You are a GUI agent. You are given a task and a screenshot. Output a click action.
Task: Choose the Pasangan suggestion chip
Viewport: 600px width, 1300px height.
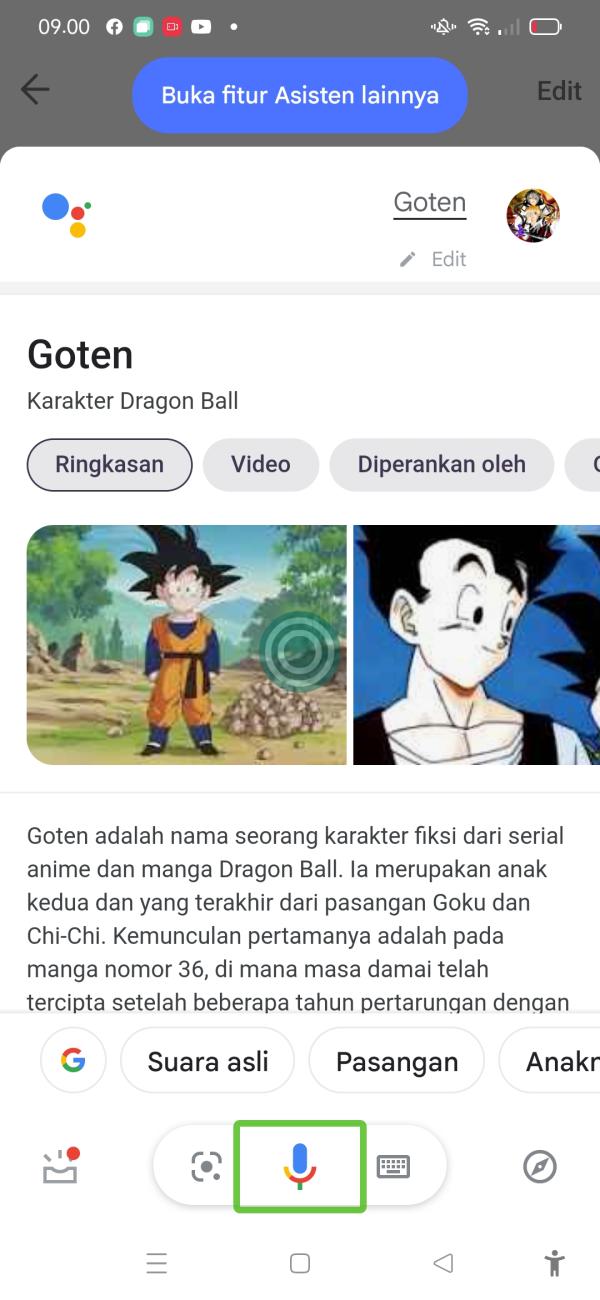[397, 1061]
